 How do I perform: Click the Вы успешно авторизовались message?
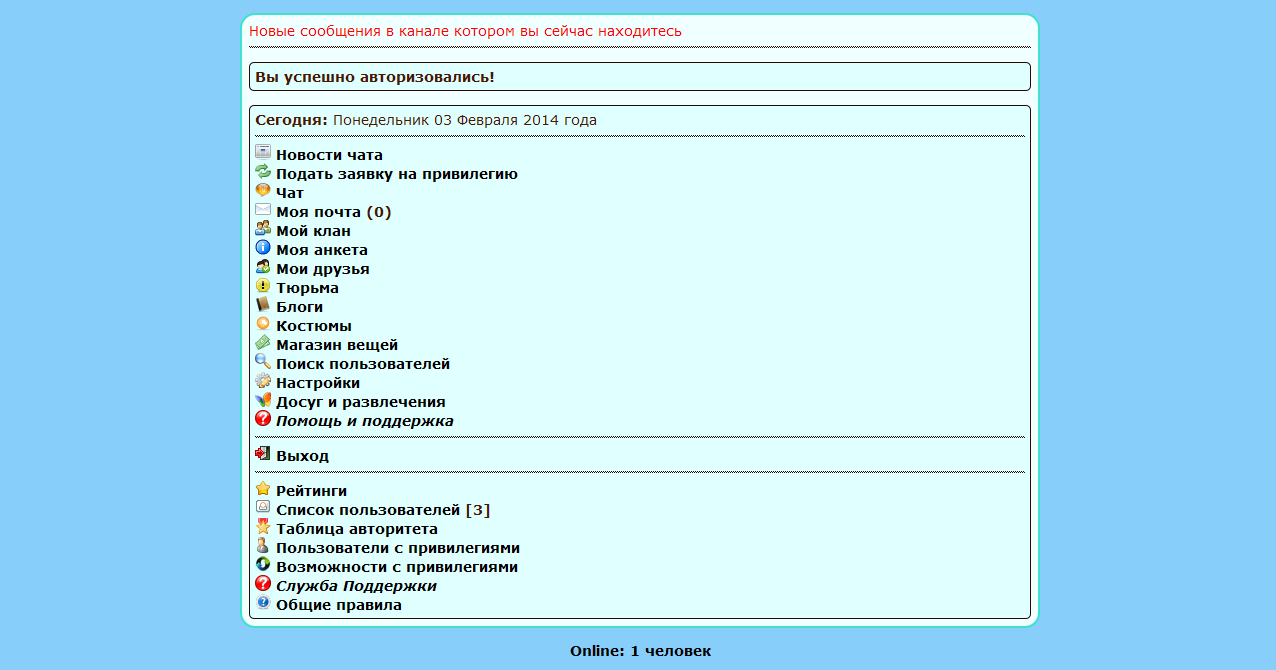[x=375, y=77]
